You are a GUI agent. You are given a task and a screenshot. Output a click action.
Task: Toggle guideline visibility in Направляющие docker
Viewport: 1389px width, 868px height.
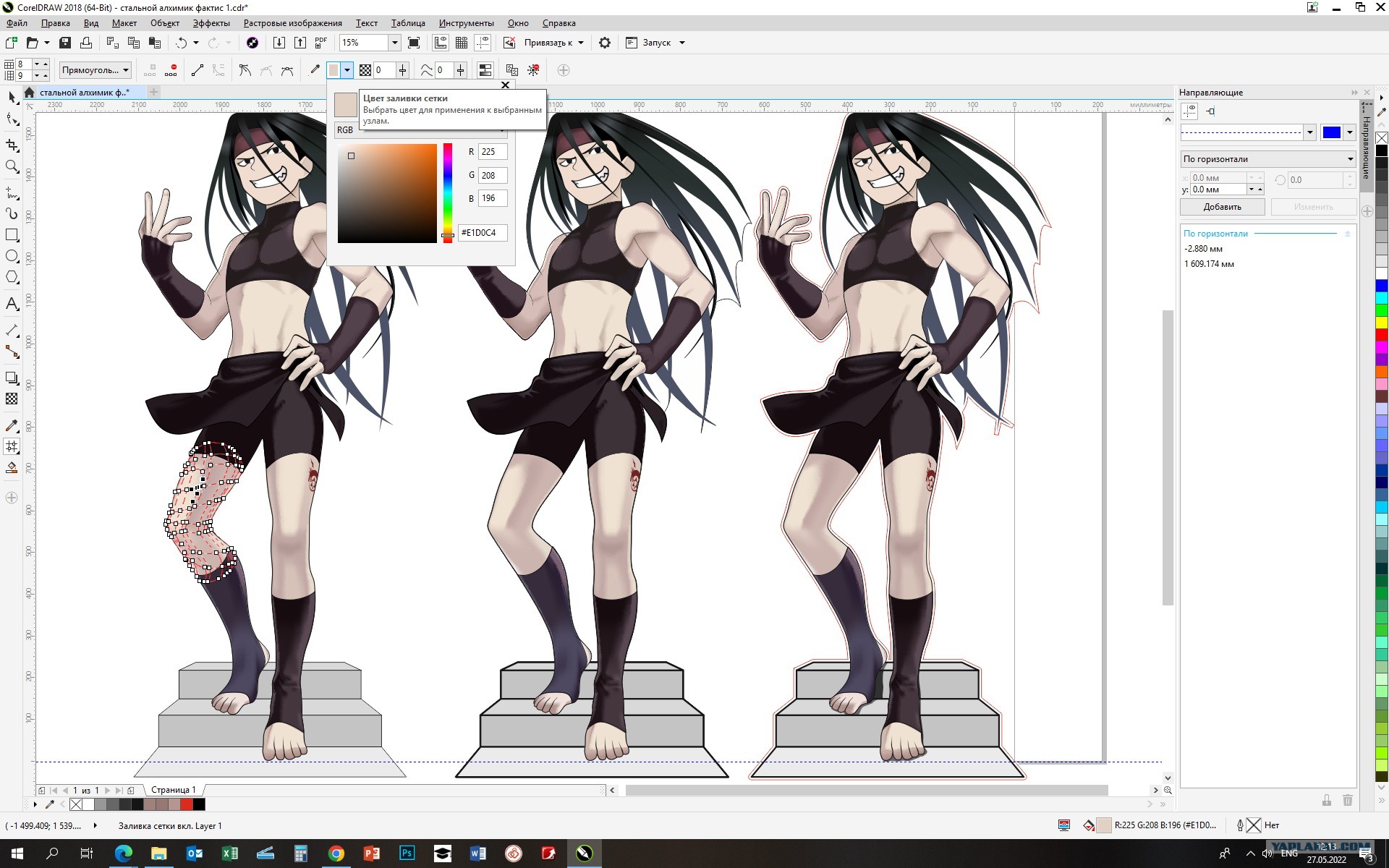(x=1189, y=111)
